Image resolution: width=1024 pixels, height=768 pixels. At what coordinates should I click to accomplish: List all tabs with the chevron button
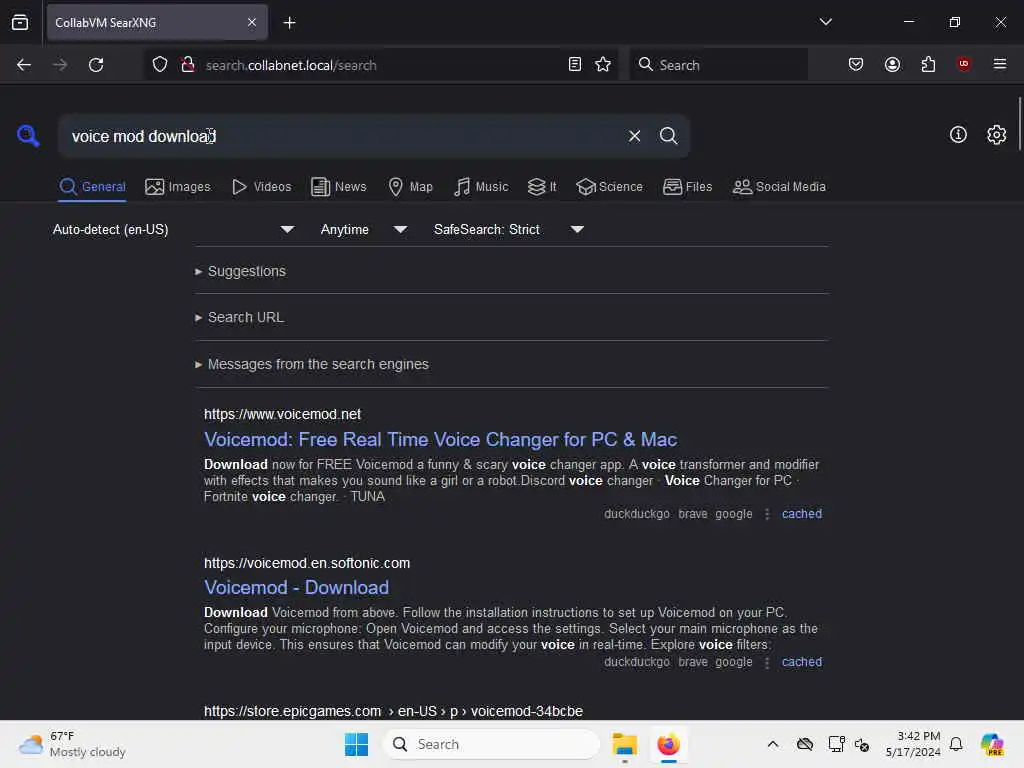tap(825, 22)
